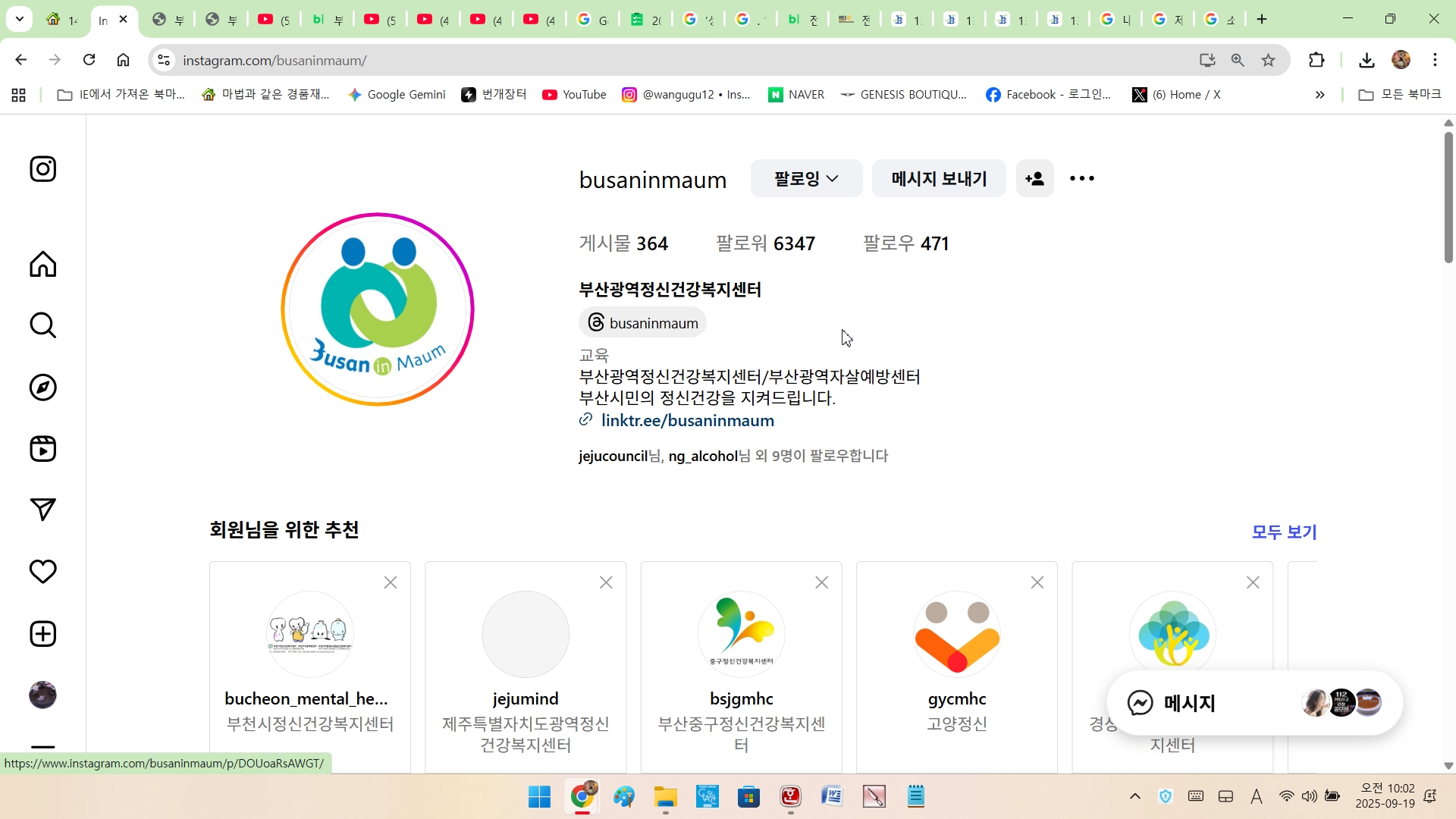Open Reels icon in sidebar

coord(42,449)
